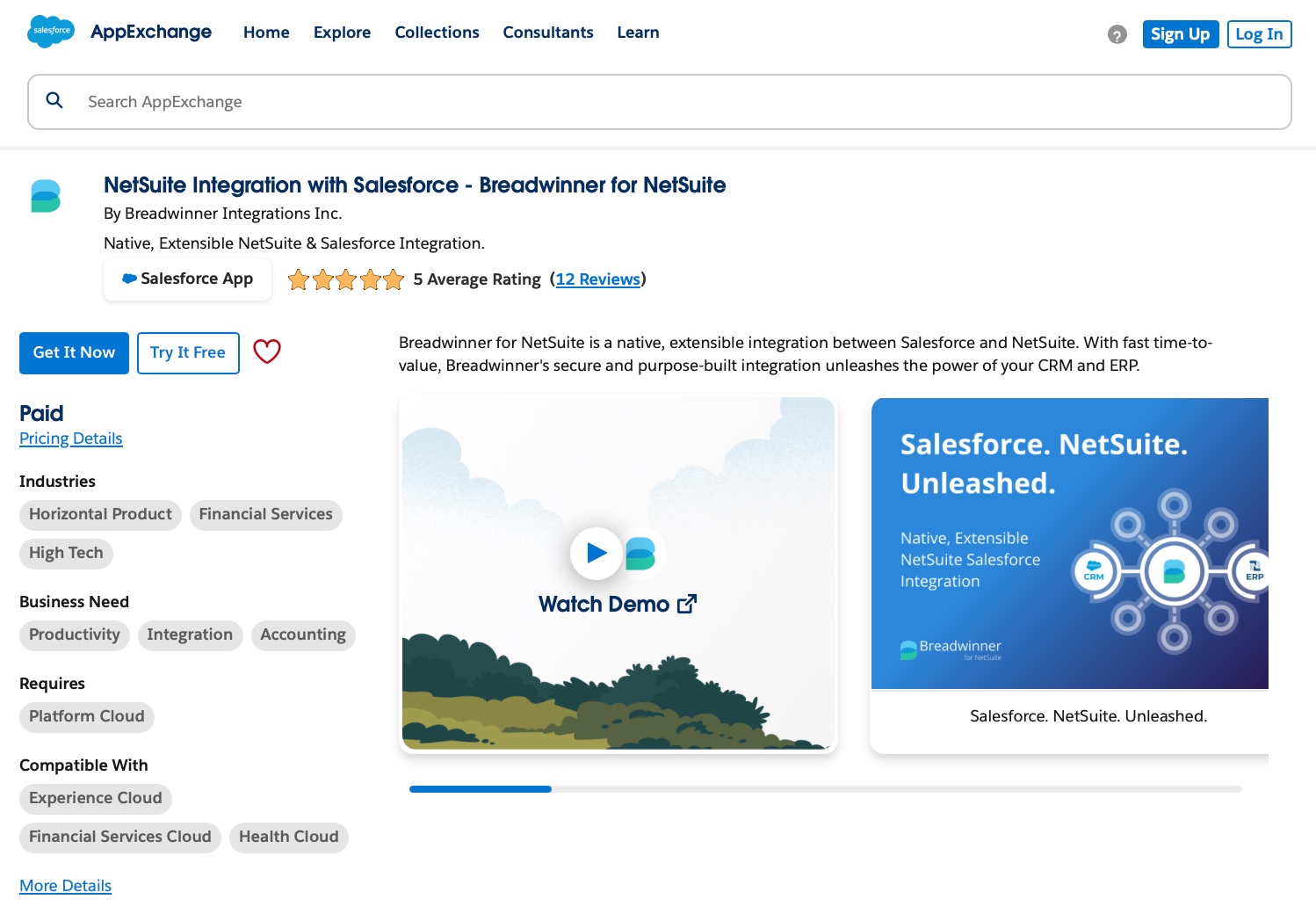This screenshot has height=921, width=1316.
Task: Click the Salesforce cloud logo
Action: (50, 32)
